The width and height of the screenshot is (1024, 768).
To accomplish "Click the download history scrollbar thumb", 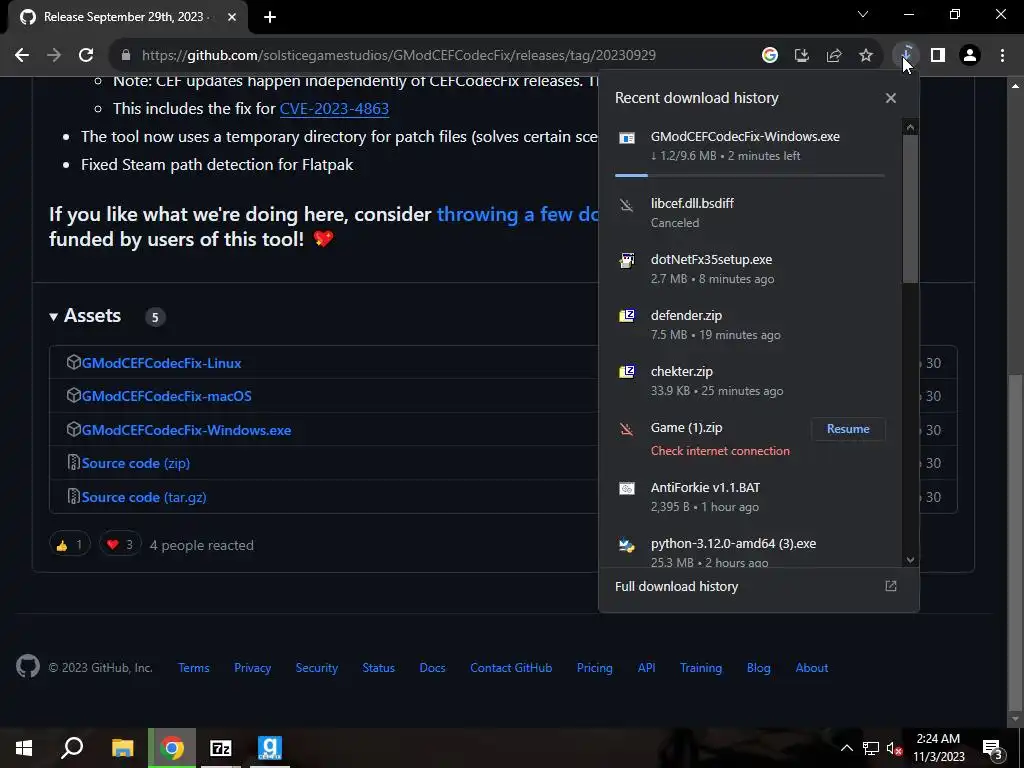I will 910,209.
